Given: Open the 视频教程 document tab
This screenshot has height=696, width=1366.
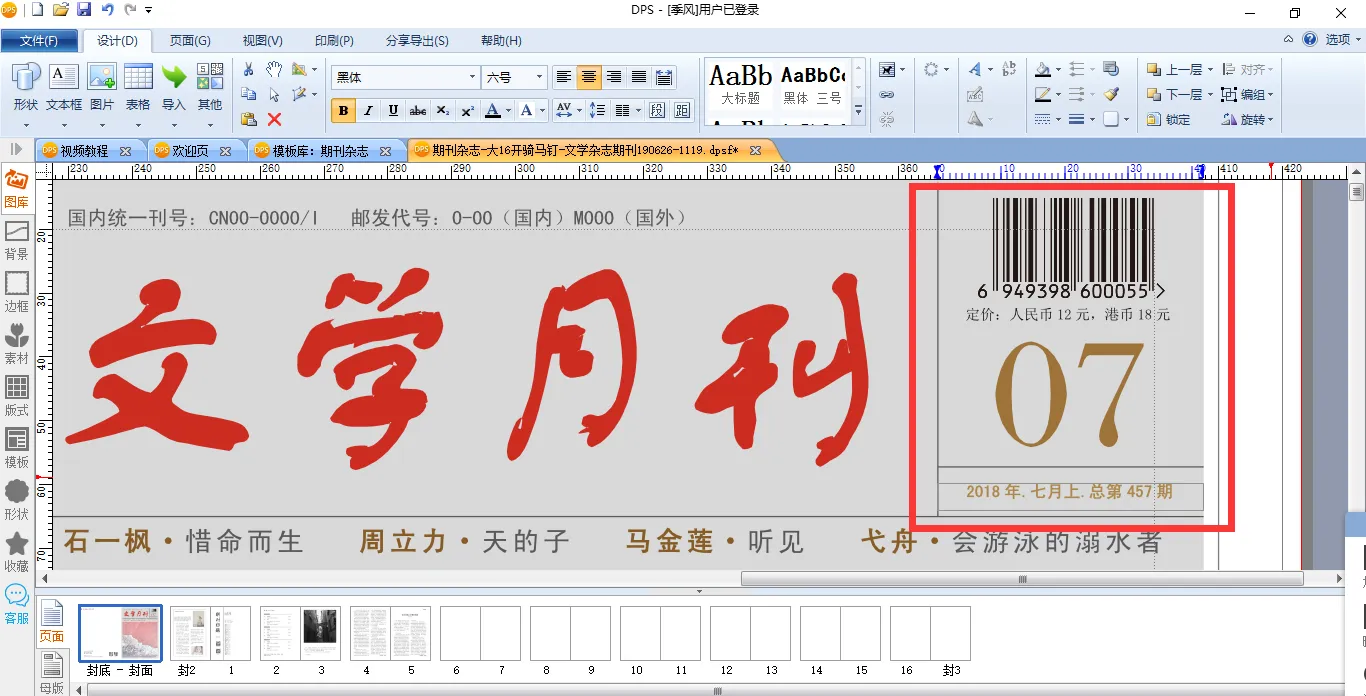Looking at the screenshot, I should tap(84, 151).
